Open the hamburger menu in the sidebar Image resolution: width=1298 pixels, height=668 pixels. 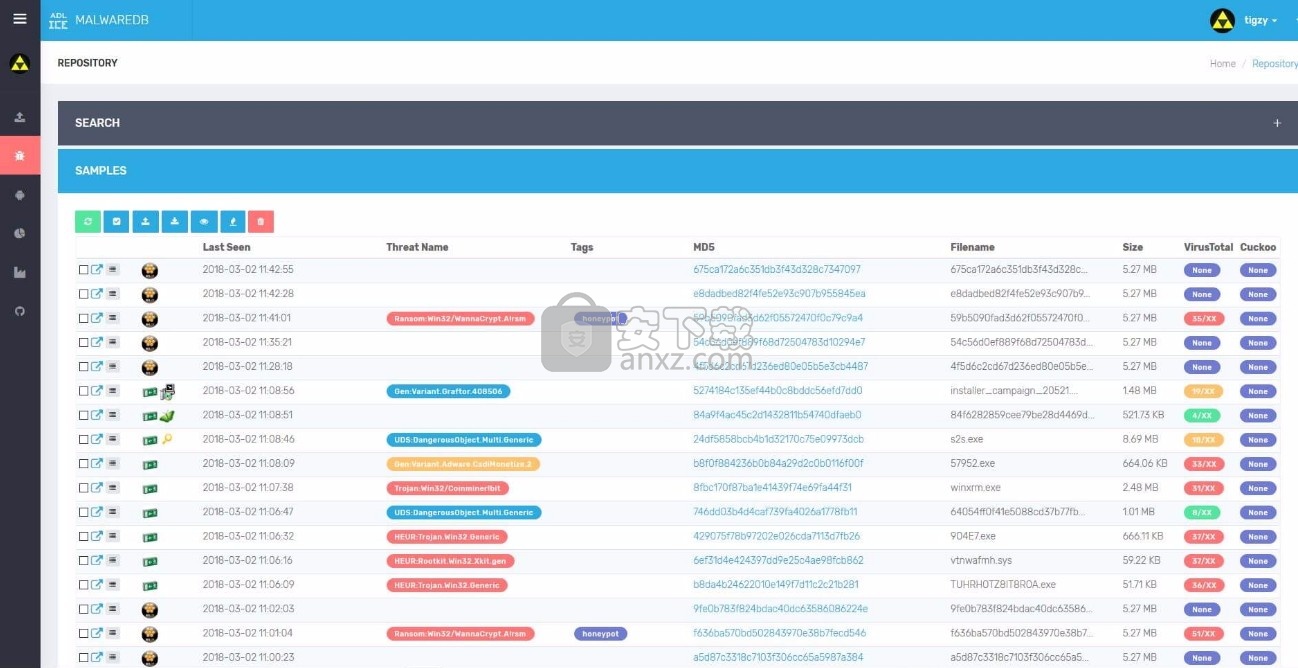click(20, 19)
